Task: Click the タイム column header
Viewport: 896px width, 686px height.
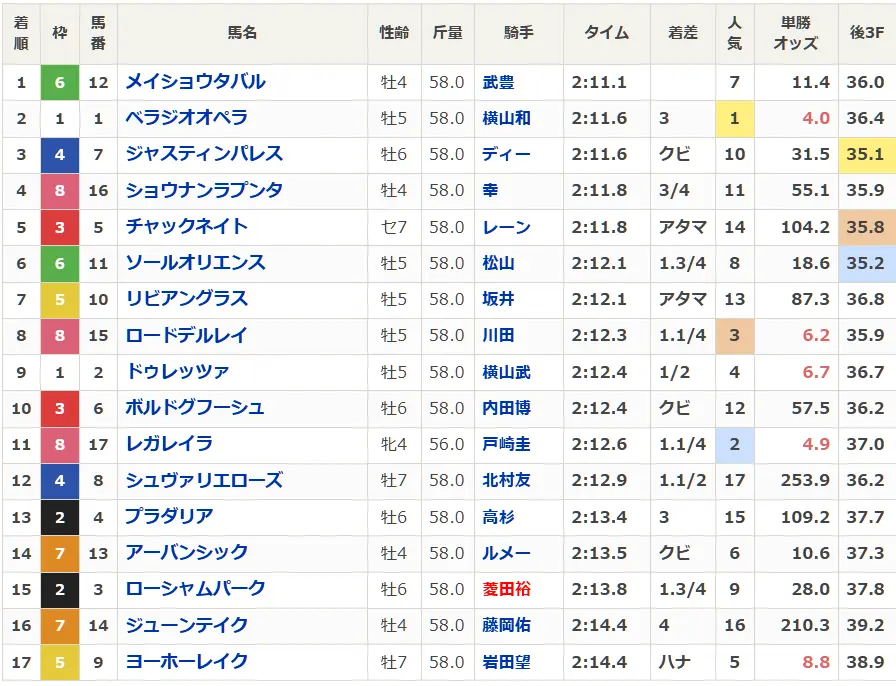Action: 606,33
